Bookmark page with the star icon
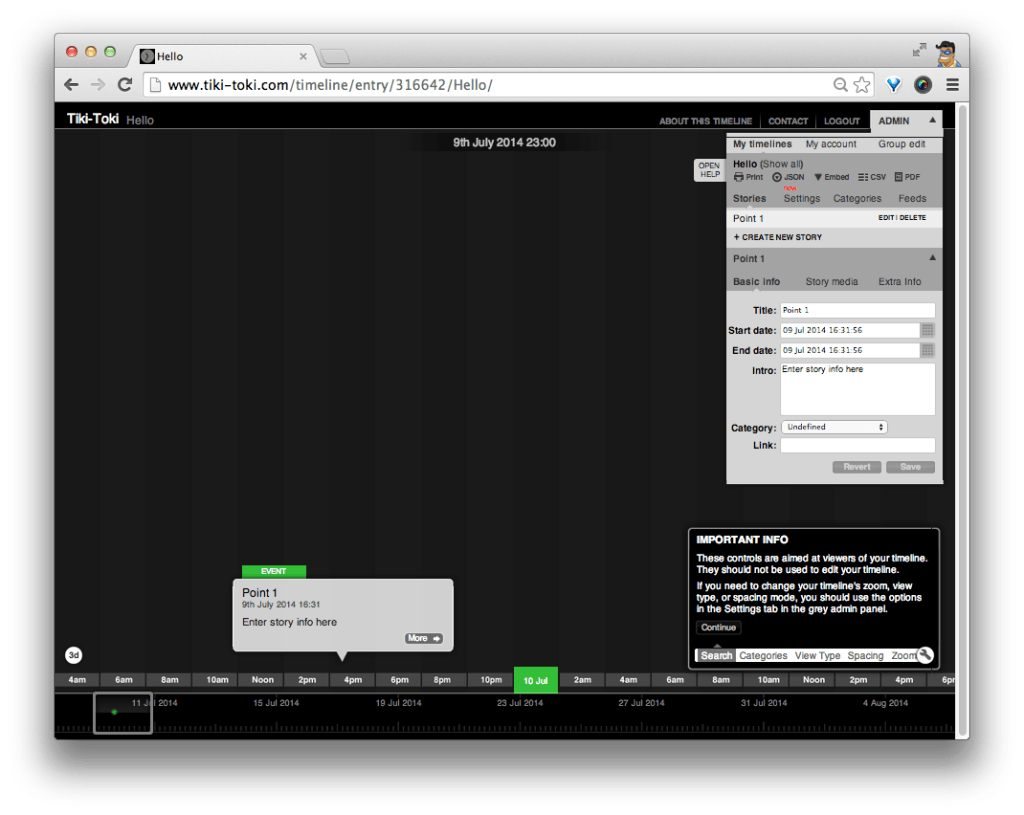 pyautogui.click(x=862, y=85)
